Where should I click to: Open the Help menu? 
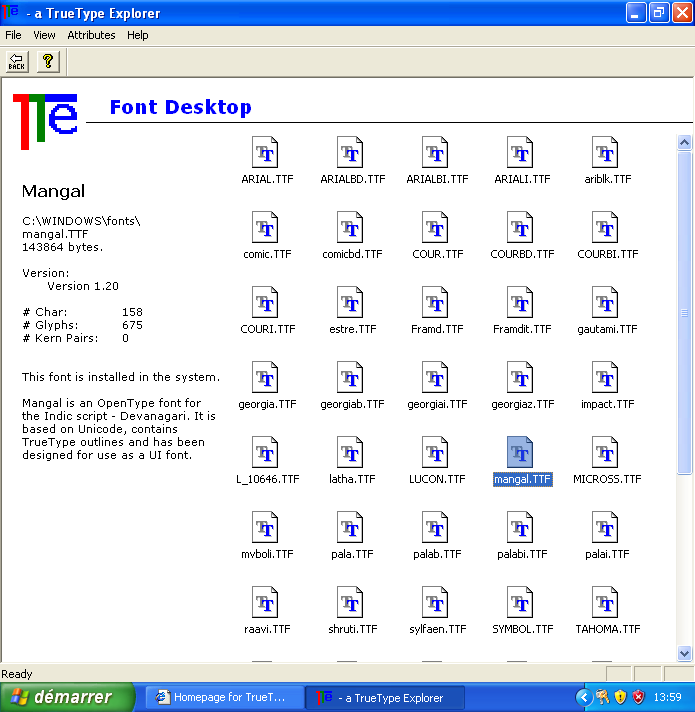pyautogui.click(x=138, y=35)
